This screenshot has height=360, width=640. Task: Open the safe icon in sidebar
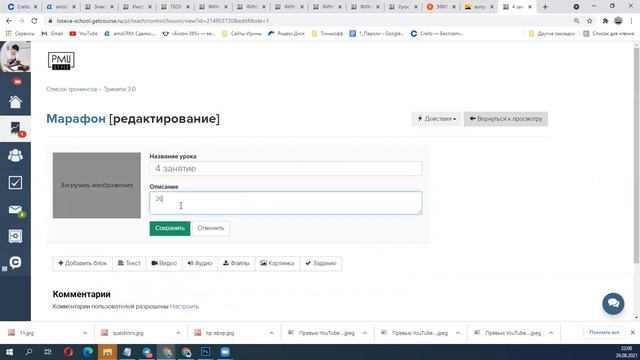(15, 236)
